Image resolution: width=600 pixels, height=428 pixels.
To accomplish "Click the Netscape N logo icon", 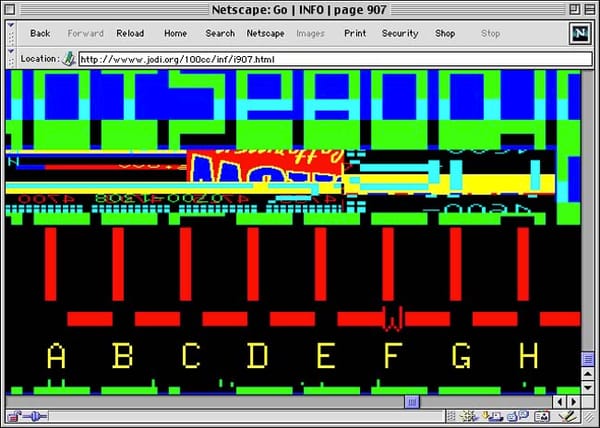I will pyautogui.click(x=580, y=34).
